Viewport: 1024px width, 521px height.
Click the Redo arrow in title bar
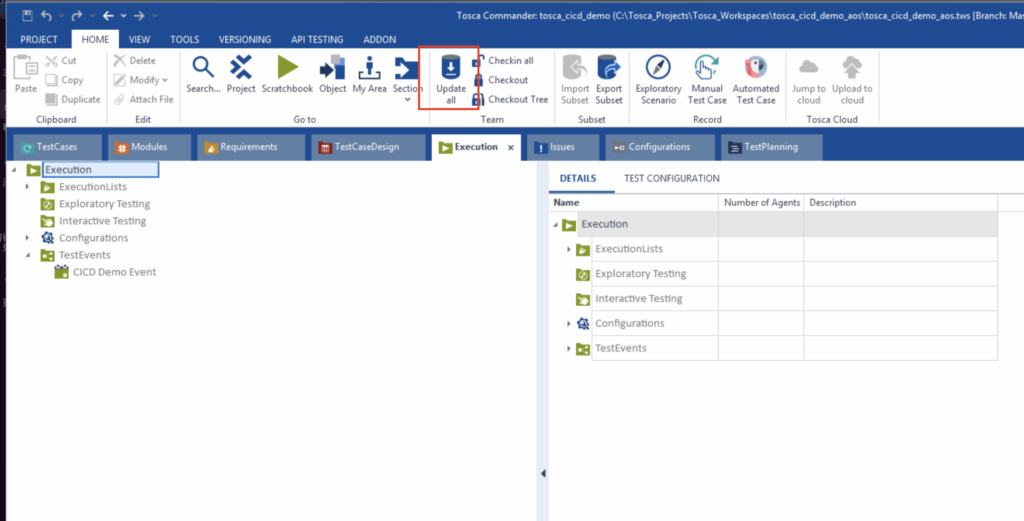pyautogui.click(x=77, y=15)
